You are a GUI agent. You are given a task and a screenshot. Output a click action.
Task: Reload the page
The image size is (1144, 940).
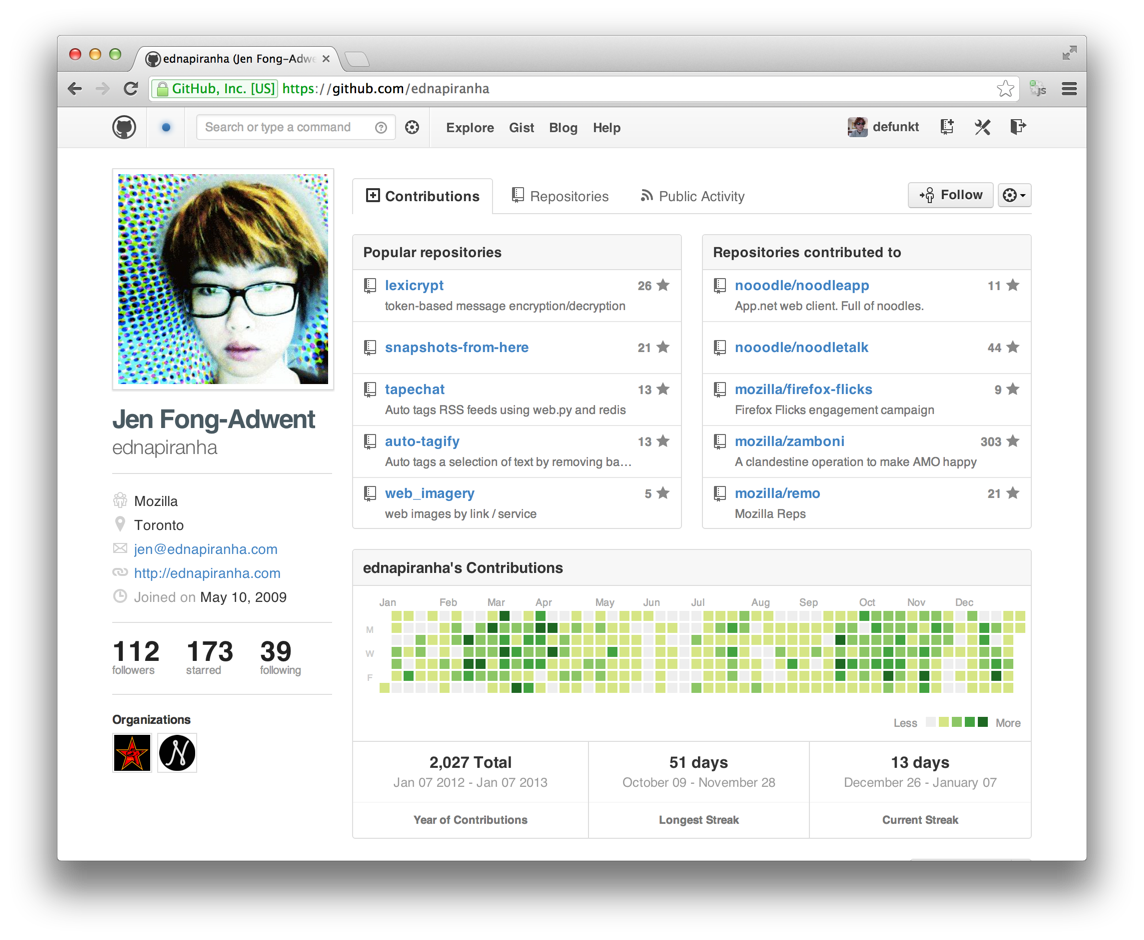(131, 88)
